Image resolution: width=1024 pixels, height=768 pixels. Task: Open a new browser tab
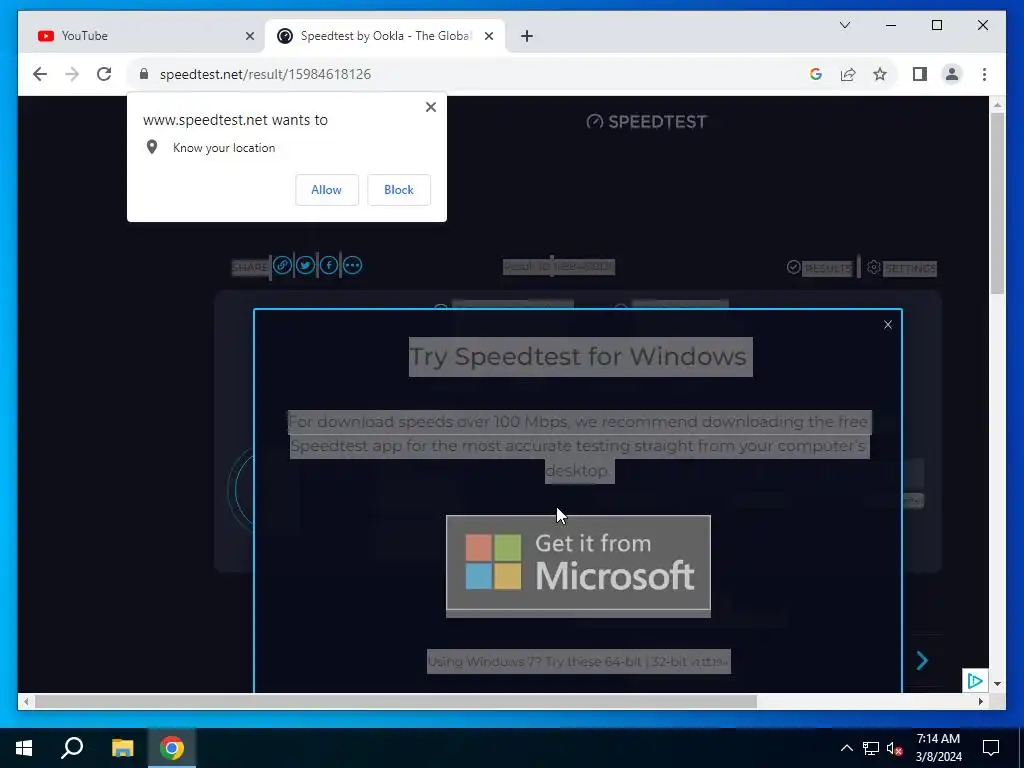527,36
